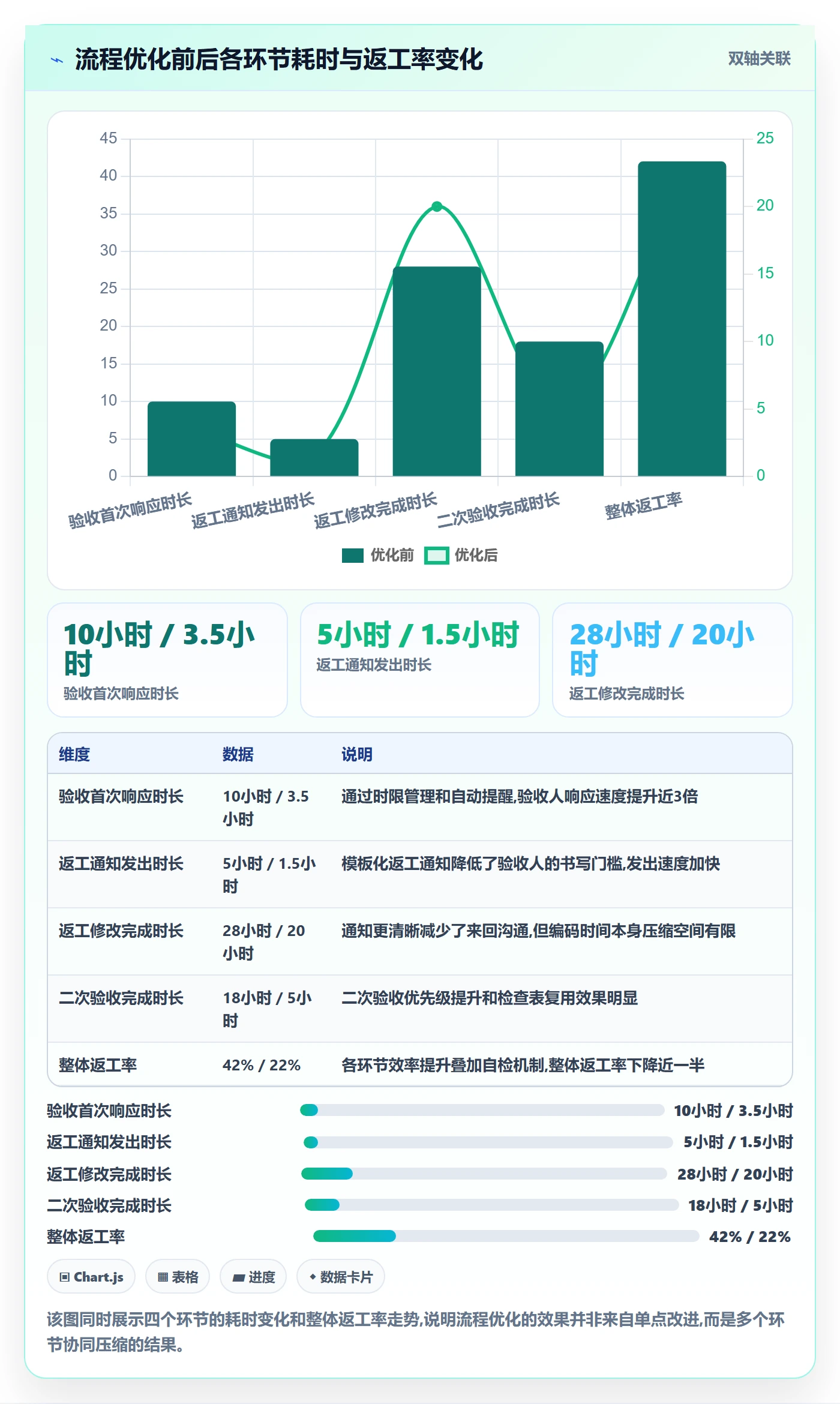Viewport: 840px width, 1404px height.
Task: Open the 28小时 / 20小时 data card
Action: click(x=673, y=660)
